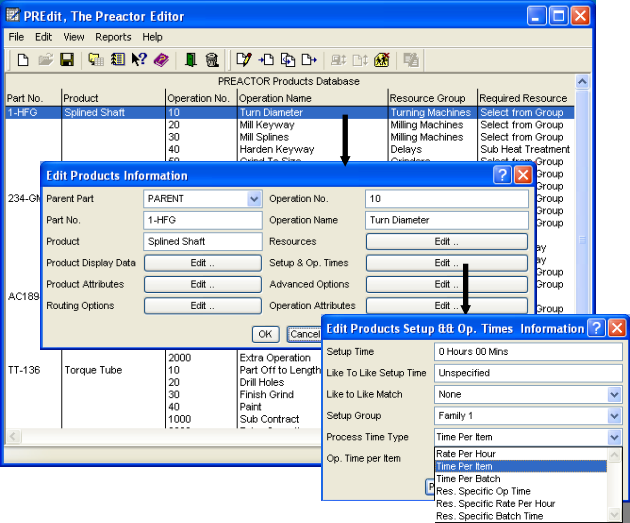Click the Operation Name field Turn Diameter
Image resolution: width=630 pixels, height=523 pixels.
pos(447,220)
